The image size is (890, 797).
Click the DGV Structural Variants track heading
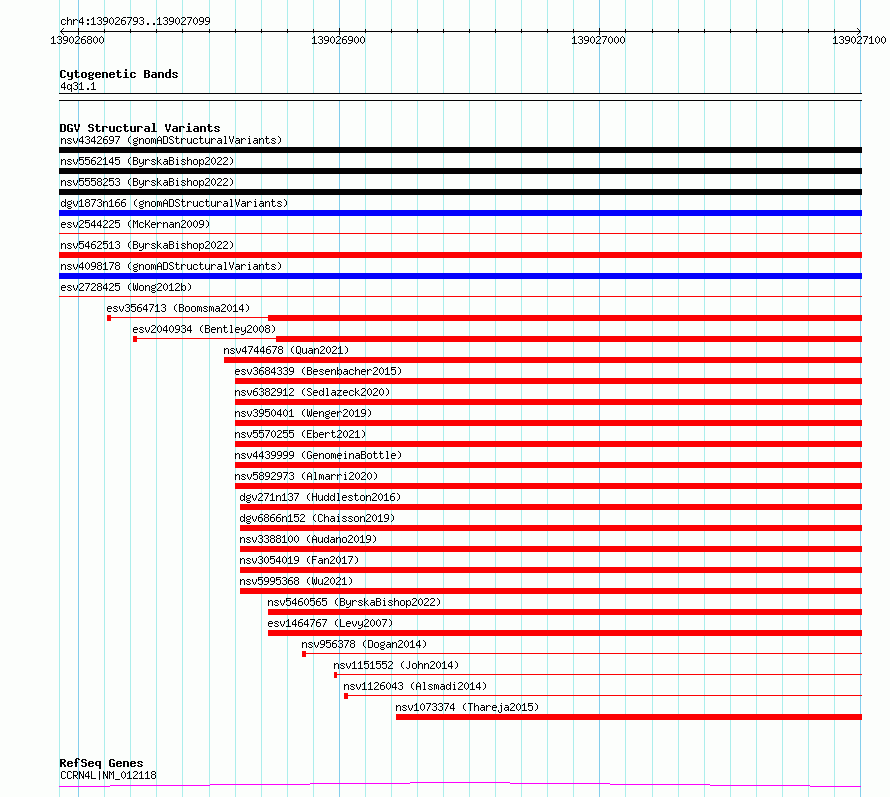coord(140,128)
